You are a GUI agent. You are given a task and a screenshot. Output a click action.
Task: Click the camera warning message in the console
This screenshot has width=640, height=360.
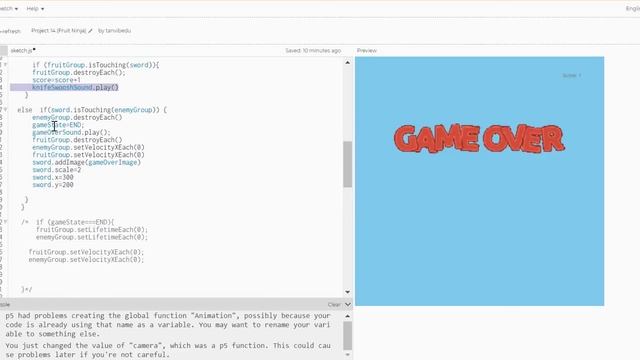(168, 350)
